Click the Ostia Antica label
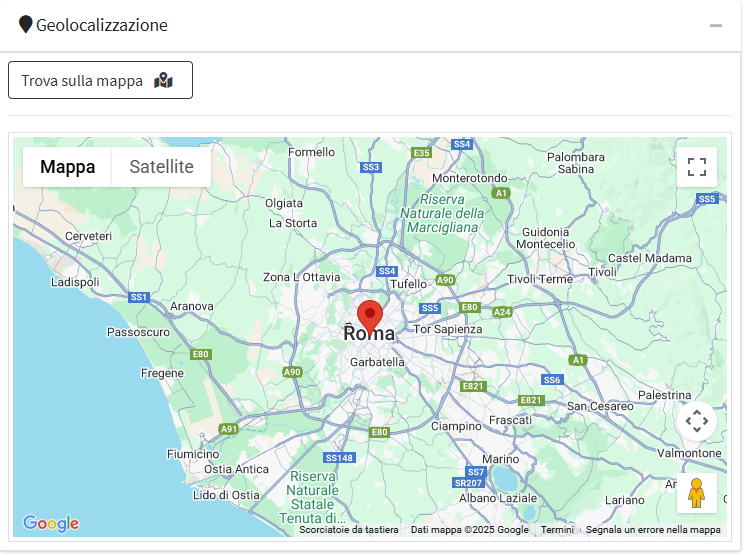The image size is (749, 556). (x=236, y=469)
